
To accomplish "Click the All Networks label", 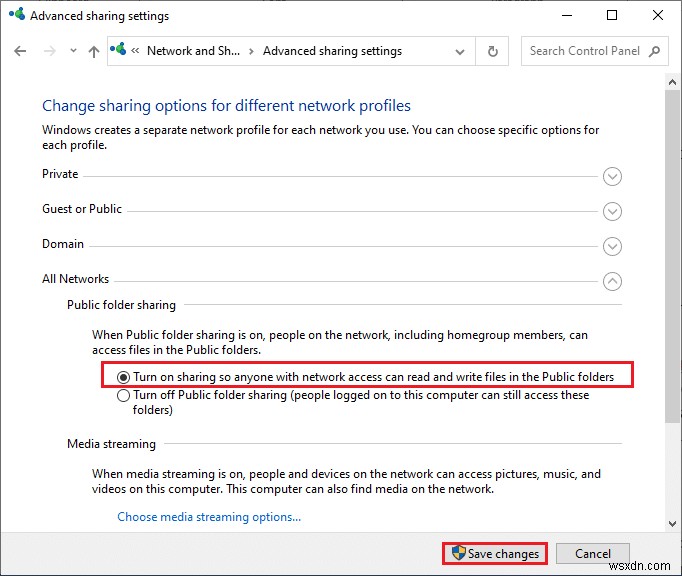I will [76, 279].
